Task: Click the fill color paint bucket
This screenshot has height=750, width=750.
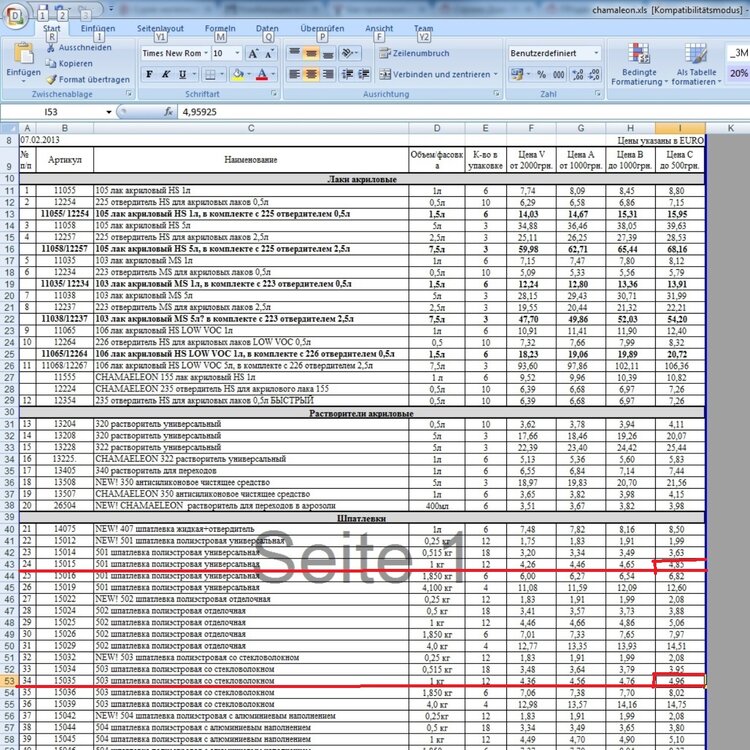Action: 239,74
